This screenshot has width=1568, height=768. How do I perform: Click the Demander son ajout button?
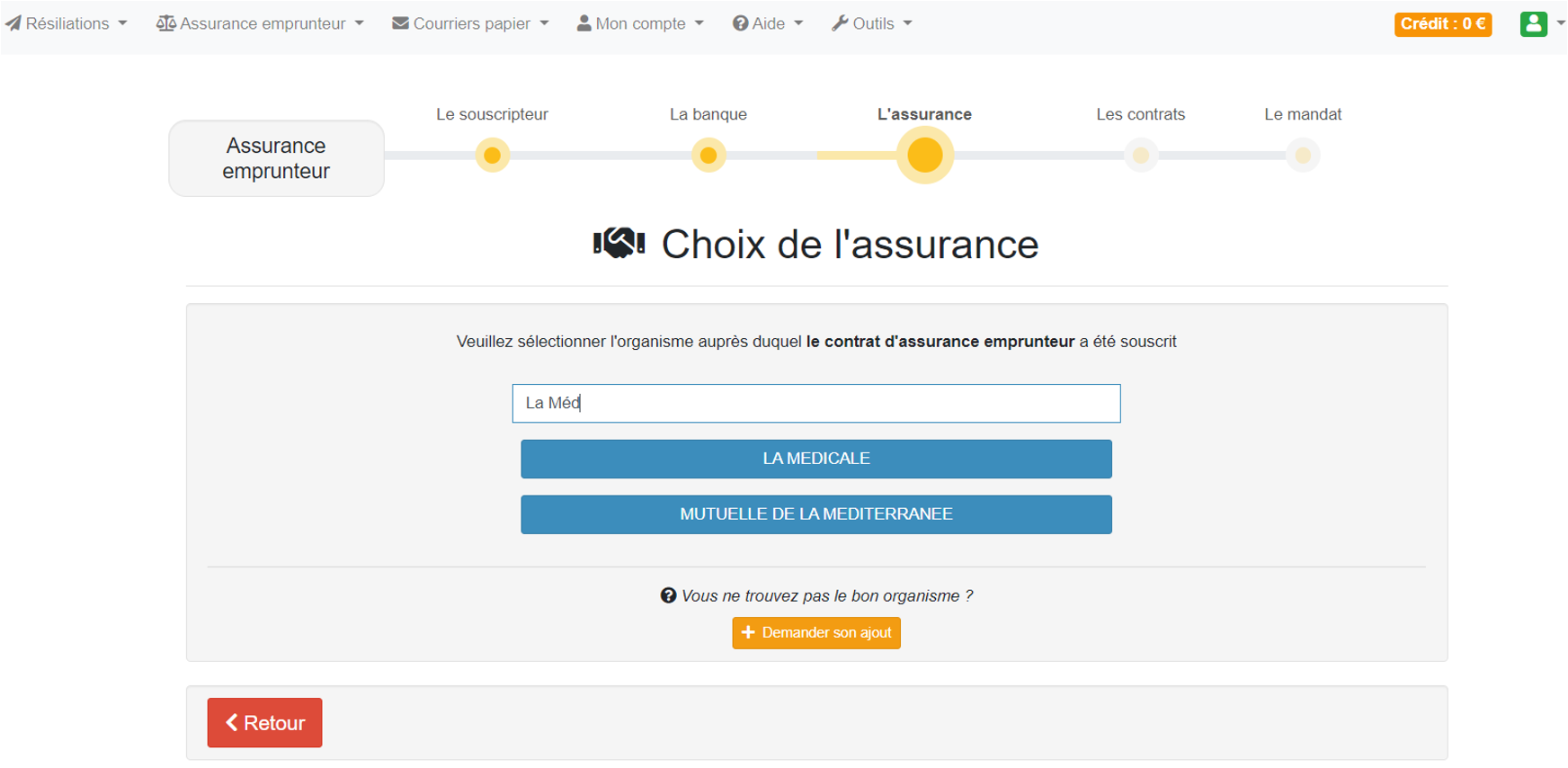point(815,633)
